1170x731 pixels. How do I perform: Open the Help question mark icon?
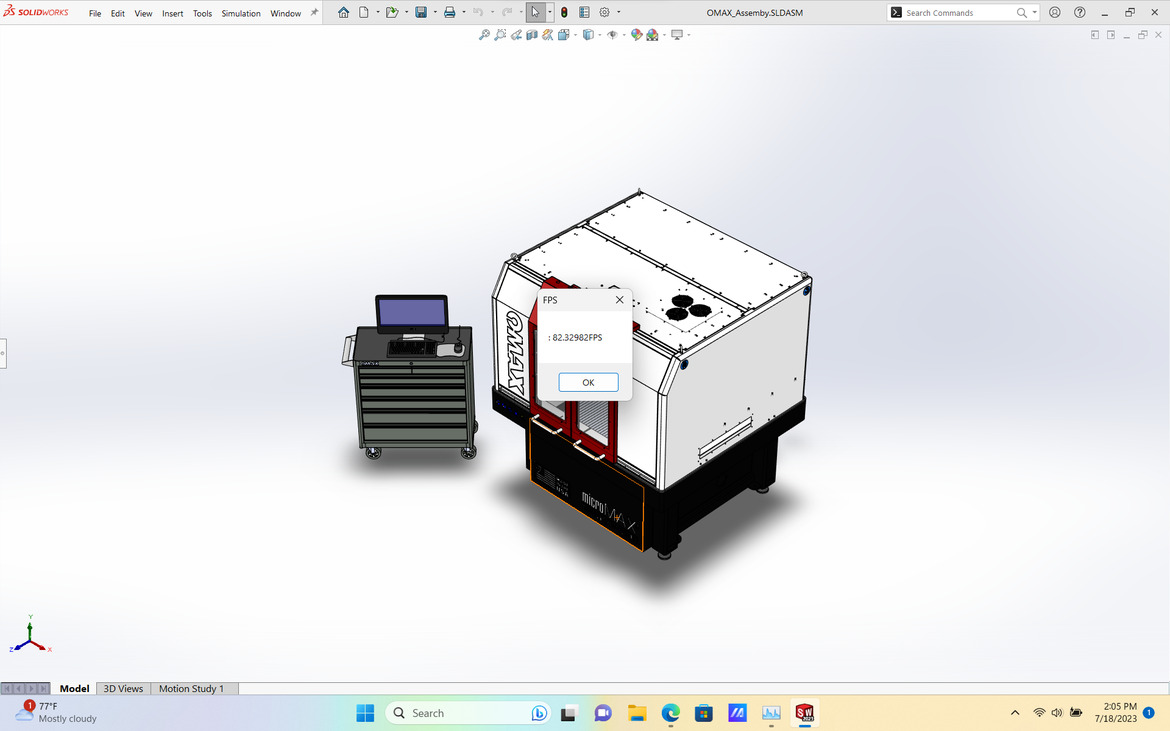coord(1080,12)
